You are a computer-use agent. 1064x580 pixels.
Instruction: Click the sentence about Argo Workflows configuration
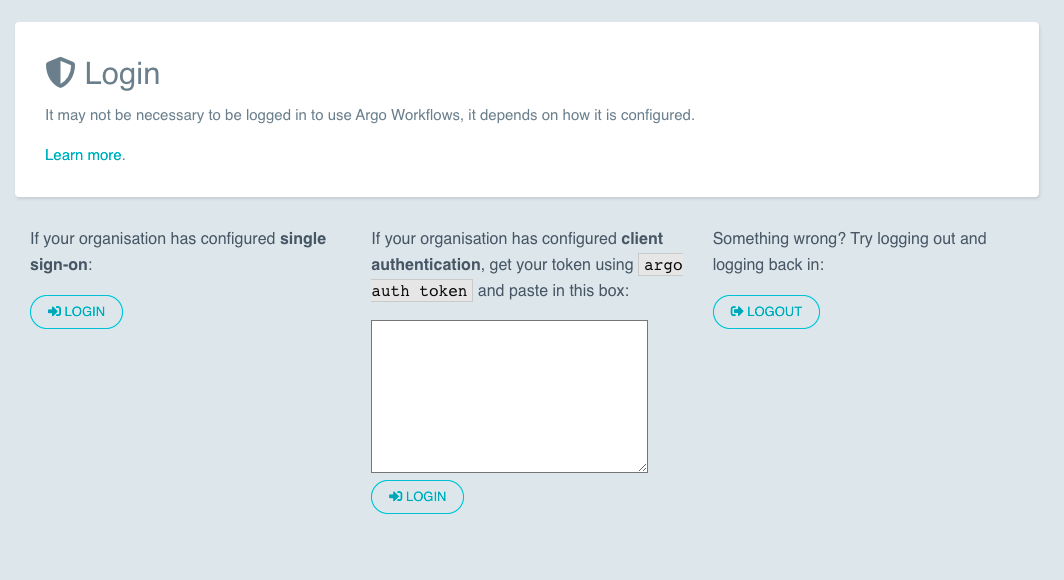pos(370,114)
